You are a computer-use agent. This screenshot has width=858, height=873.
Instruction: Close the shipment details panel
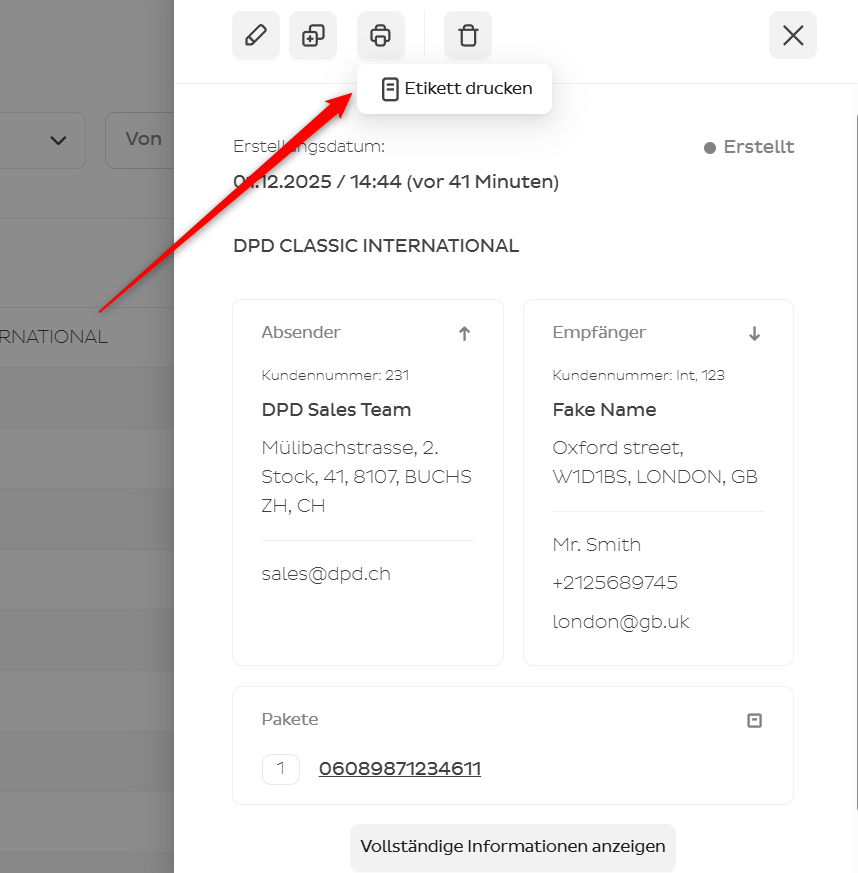click(793, 35)
